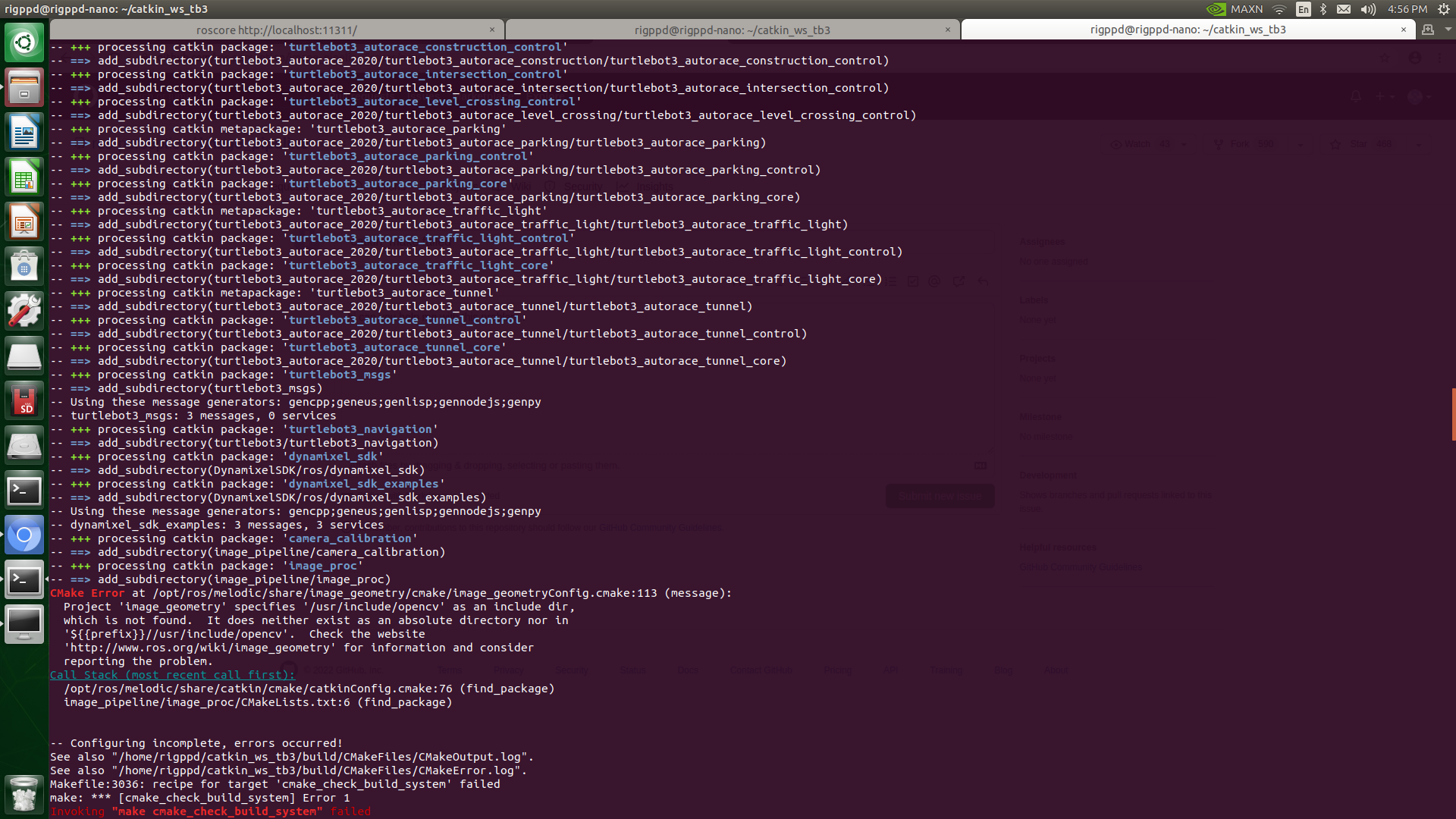Open the system power gear menu
Viewport: 1456px width, 819px height.
1444,9
